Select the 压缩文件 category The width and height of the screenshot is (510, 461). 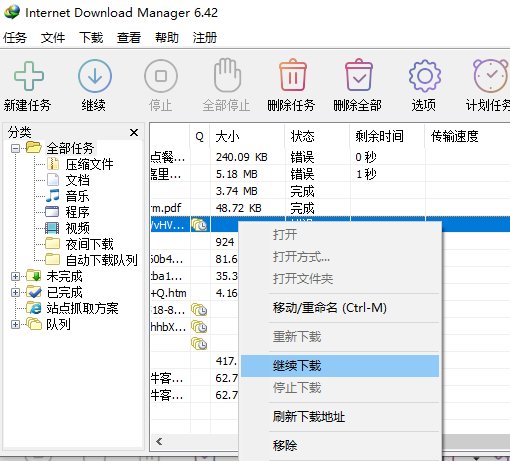[89, 164]
